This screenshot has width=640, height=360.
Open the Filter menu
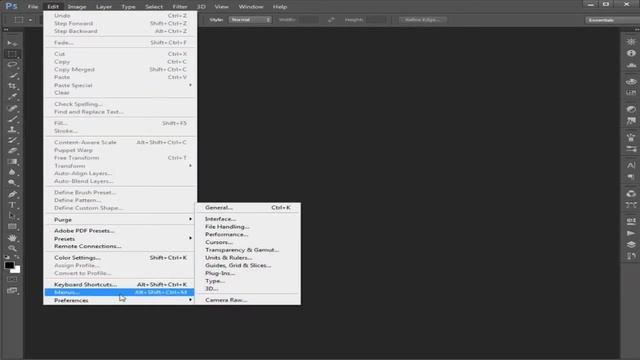[180, 7]
